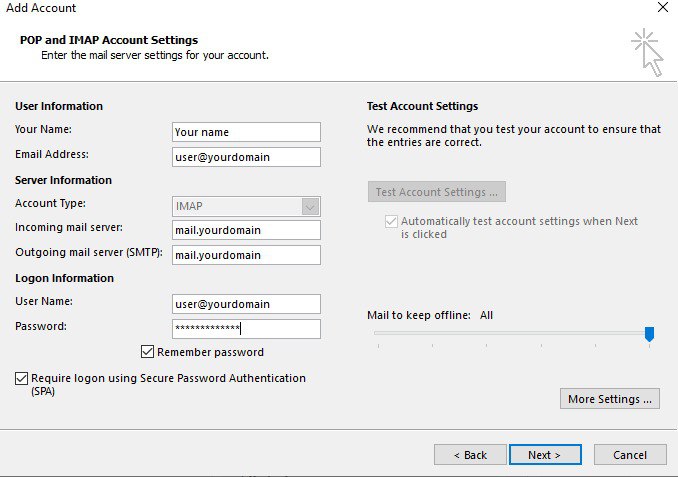Select the User Name input field
Screen dimensions: 678x477
click(x=246, y=304)
